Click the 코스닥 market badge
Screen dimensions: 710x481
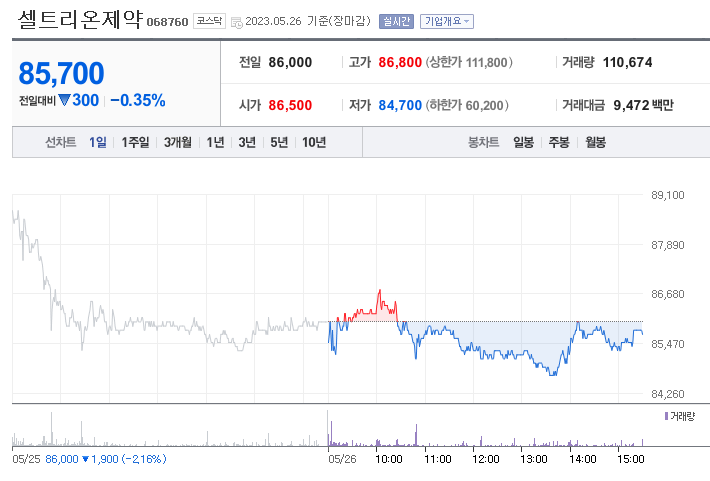[209, 21]
